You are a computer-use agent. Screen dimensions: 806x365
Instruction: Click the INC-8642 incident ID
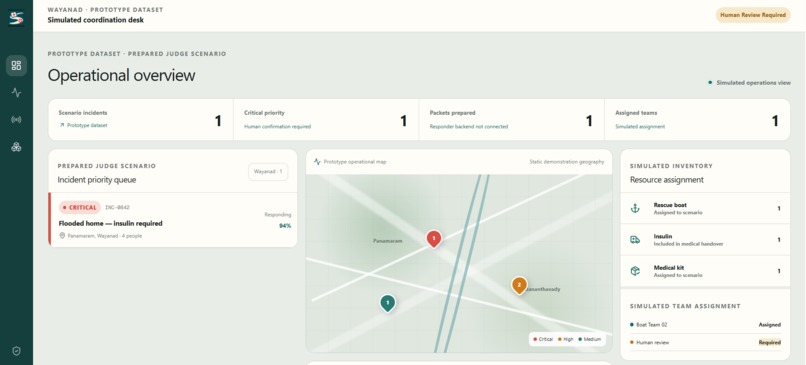point(117,208)
